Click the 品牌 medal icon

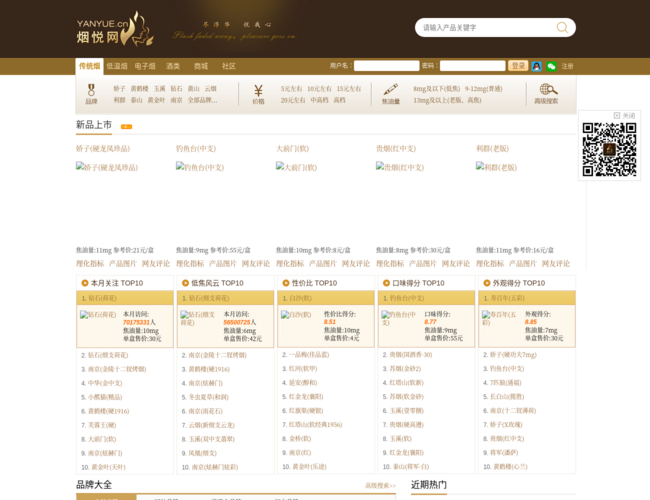(91, 90)
